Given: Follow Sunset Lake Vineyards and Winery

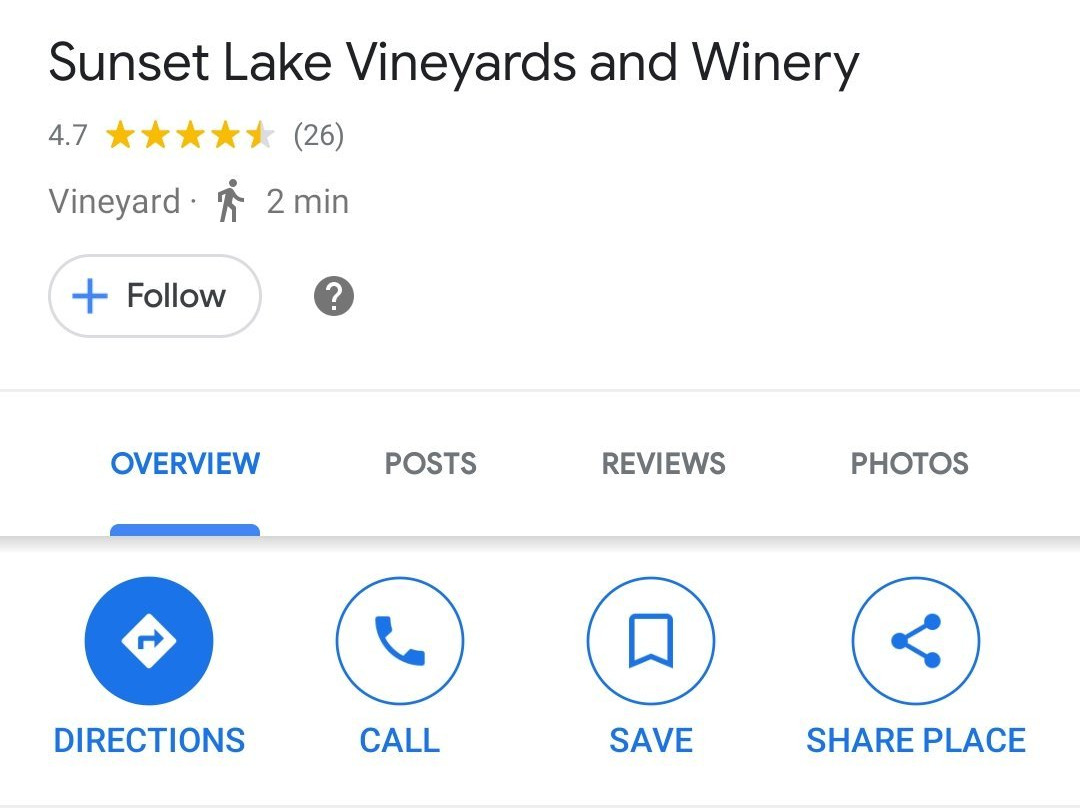Looking at the screenshot, I should (154, 295).
